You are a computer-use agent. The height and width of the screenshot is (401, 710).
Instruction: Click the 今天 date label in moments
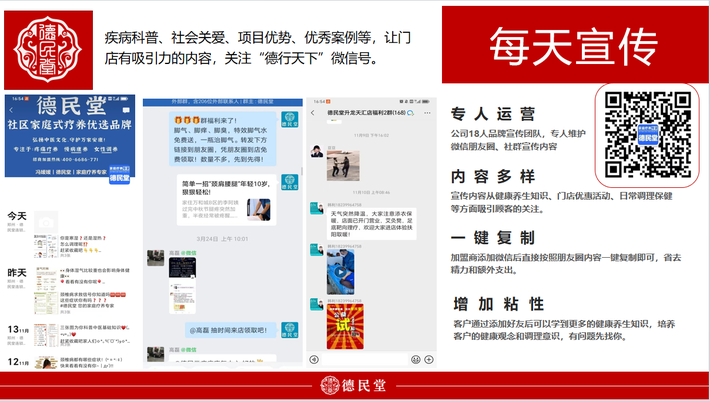click(x=17, y=216)
